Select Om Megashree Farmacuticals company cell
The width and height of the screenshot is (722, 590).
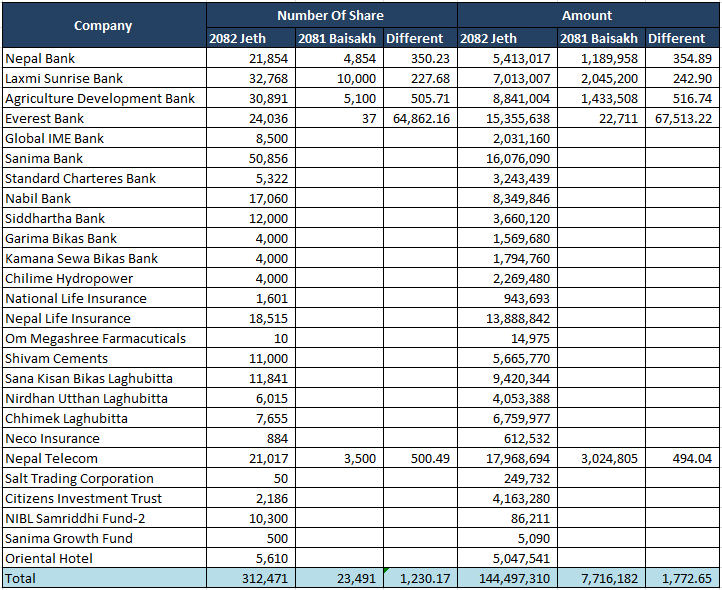[x=103, y=339]
